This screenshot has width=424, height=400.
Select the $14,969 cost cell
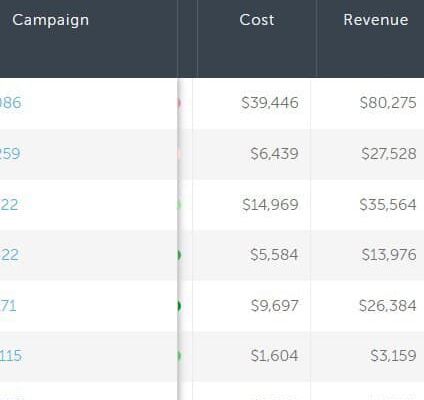[251, 205]
